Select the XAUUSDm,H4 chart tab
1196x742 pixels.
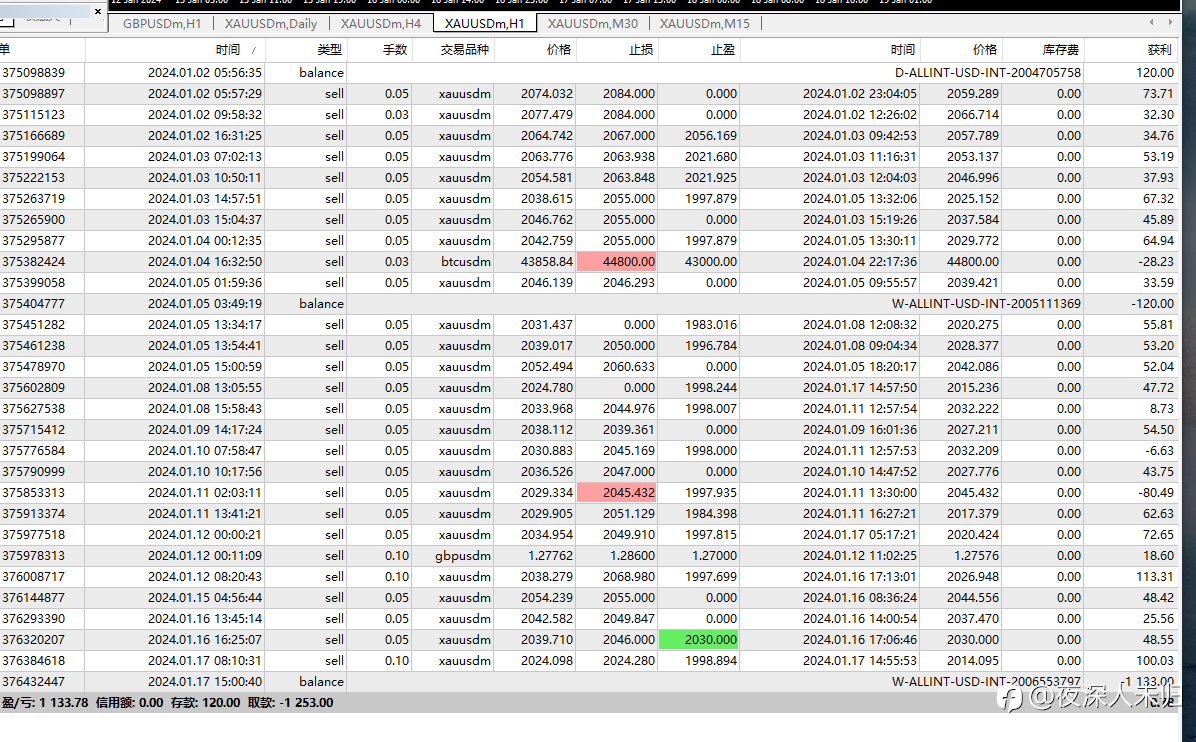(x=381, y=24)
